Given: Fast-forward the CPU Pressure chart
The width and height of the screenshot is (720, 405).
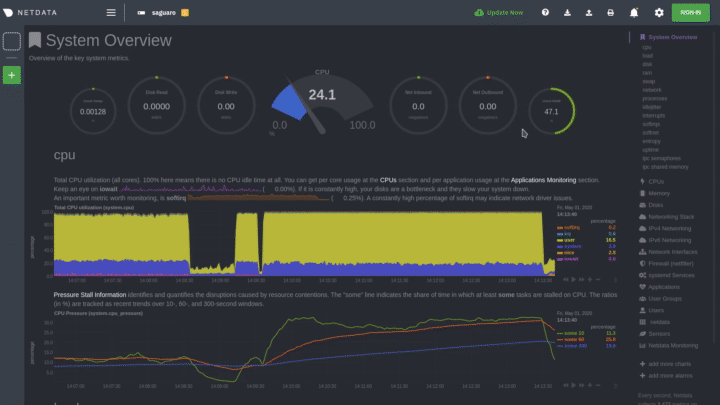Looking at the screenshot, I should click(x=582, y=385).
